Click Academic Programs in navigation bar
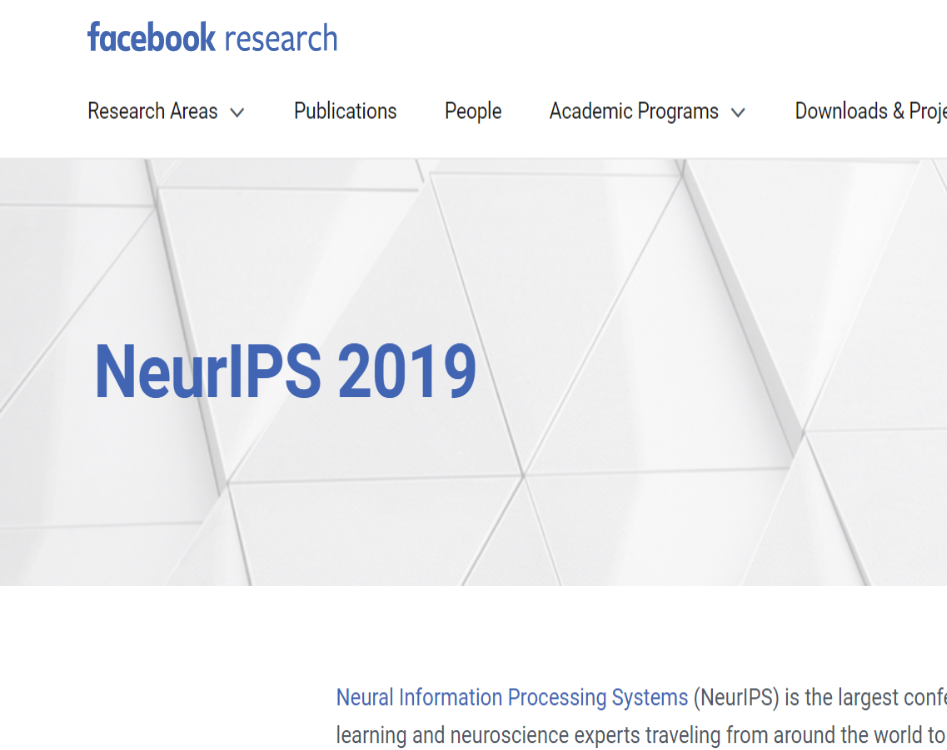Screen dimensions: 947x750 click(632, 111)
